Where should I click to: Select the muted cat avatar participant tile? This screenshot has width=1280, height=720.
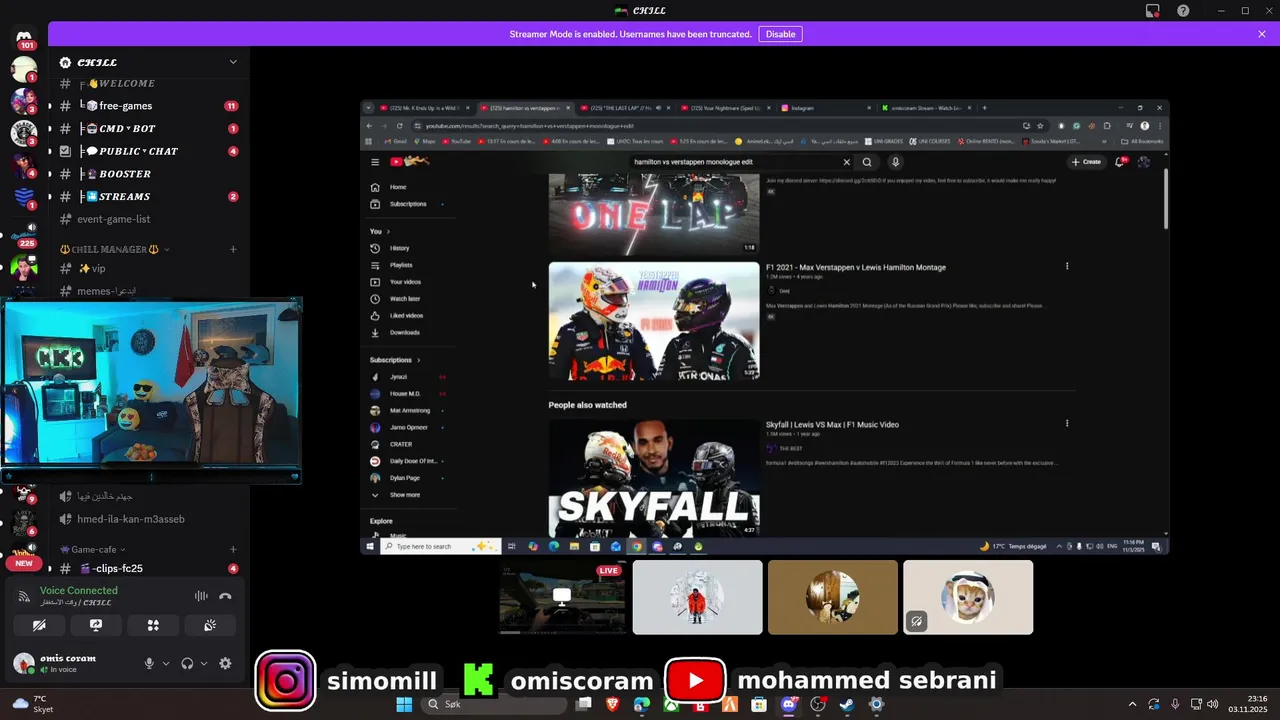point(968,597)
